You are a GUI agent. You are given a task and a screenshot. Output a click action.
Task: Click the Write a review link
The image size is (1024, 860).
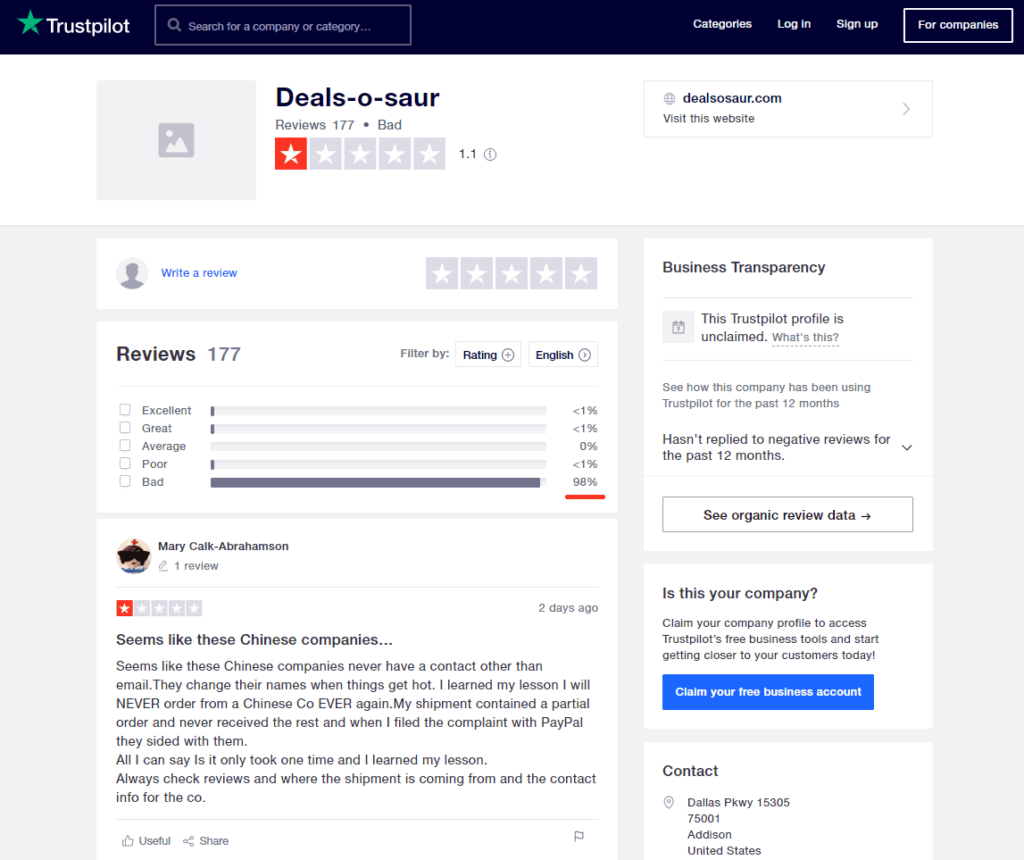tap(199, 273)
